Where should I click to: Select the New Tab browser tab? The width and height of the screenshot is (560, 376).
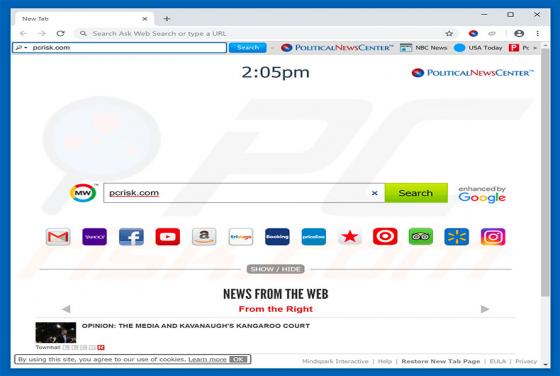click(84, 19)
